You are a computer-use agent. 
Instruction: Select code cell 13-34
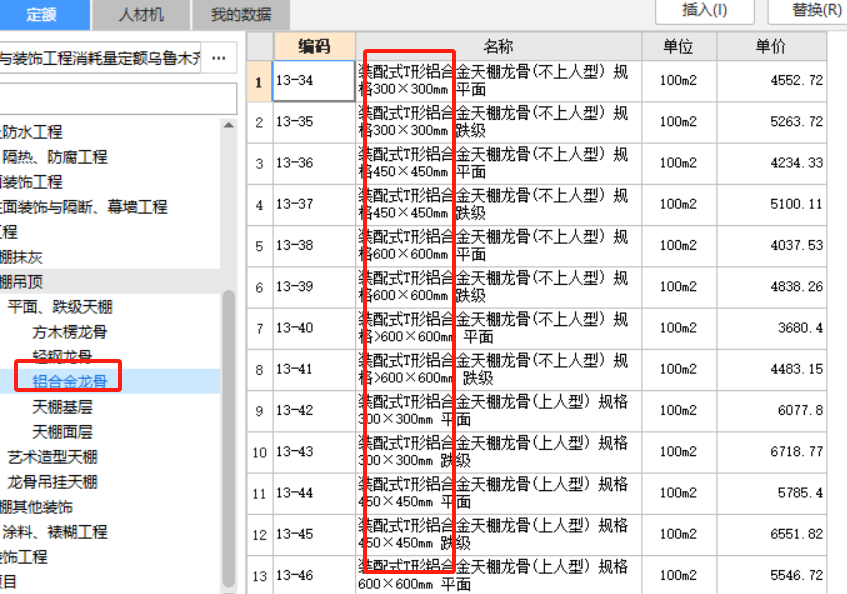click(x=313, y=80)
